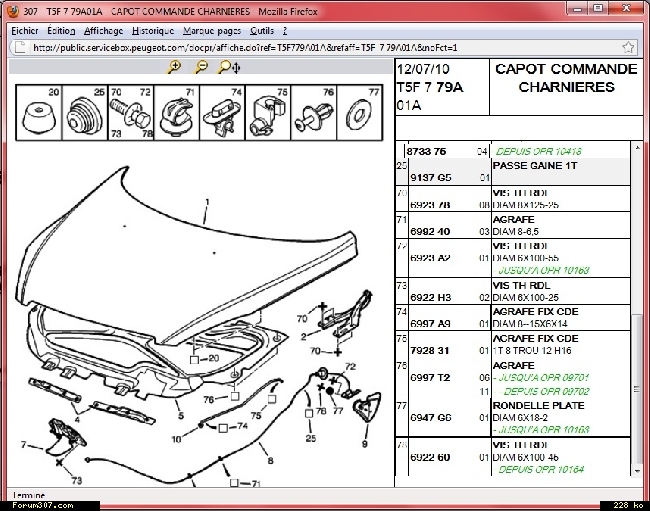The image size is (650, 511).
Task: Click checkbox next to callout 71 in diagram
Action: [234, 483]
